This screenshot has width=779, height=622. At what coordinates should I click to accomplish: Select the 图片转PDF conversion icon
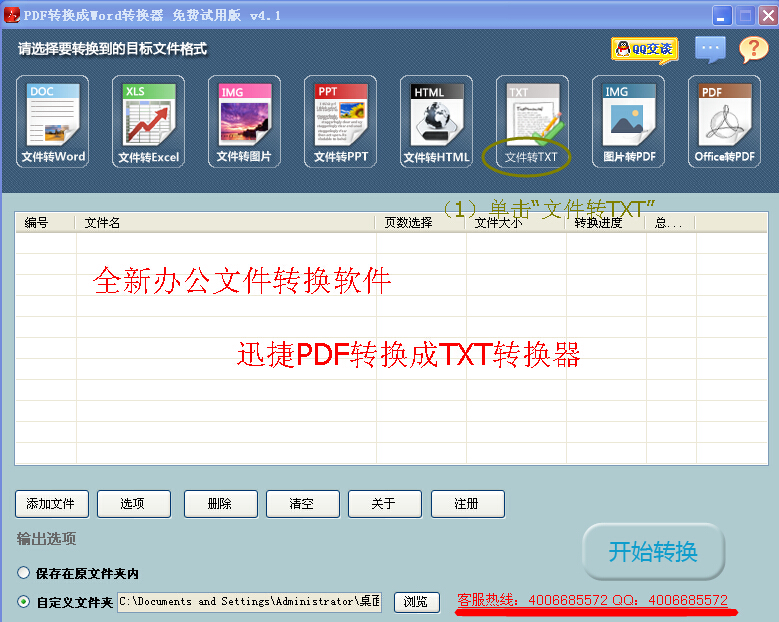(628, 121)
